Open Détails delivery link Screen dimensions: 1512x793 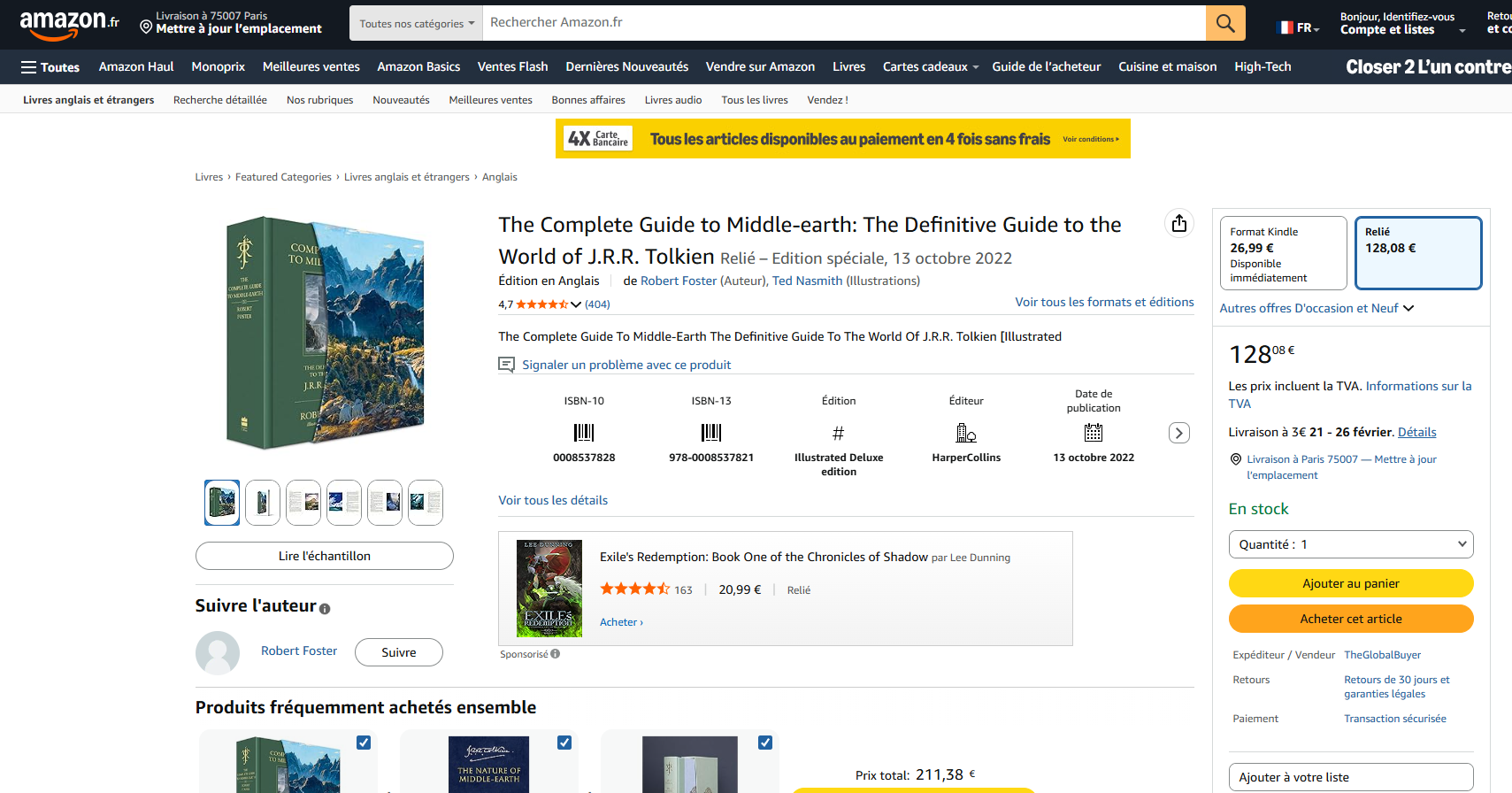click(1417, 432)
